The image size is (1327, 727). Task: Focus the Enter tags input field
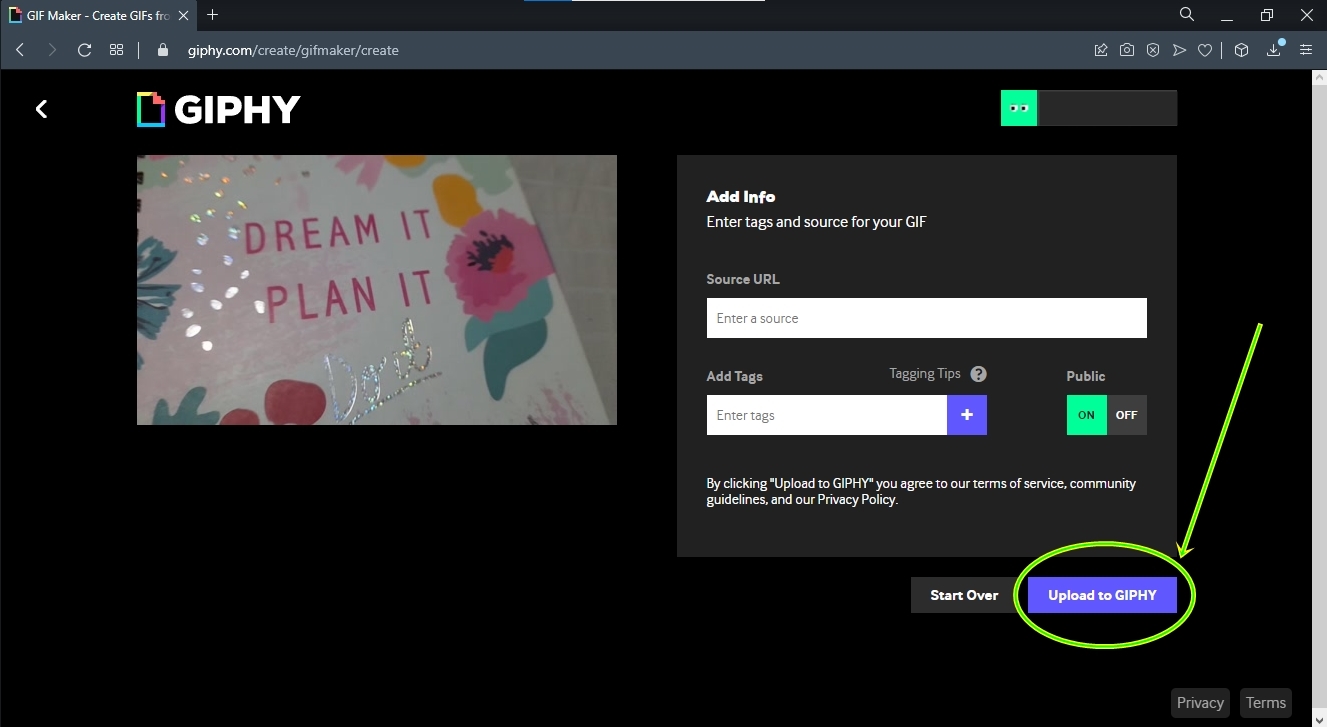coord(826,415)
